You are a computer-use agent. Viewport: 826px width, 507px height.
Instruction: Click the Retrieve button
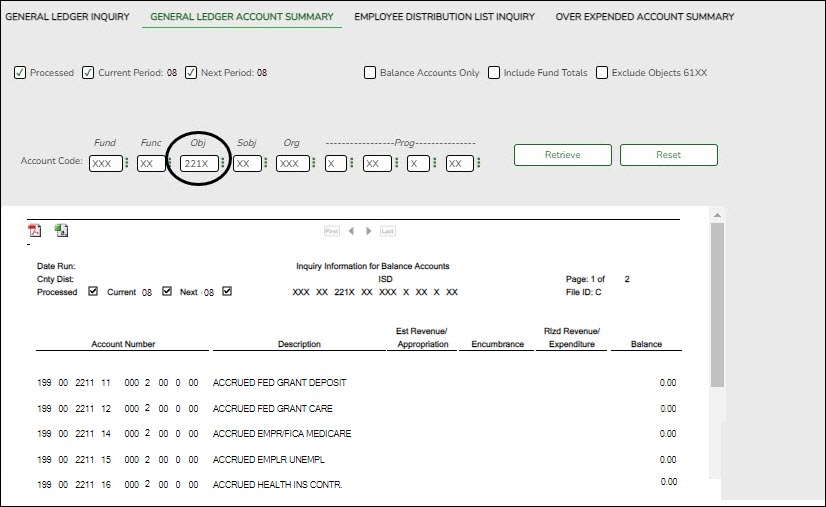[562, 155]
